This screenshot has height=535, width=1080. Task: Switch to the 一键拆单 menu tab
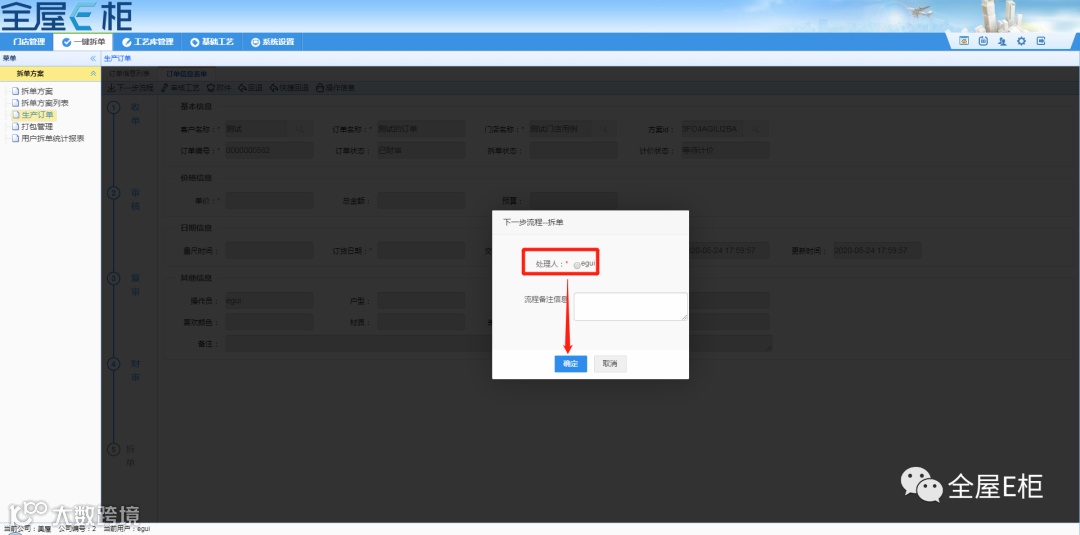pyautogui.click(x=83, y=42)
